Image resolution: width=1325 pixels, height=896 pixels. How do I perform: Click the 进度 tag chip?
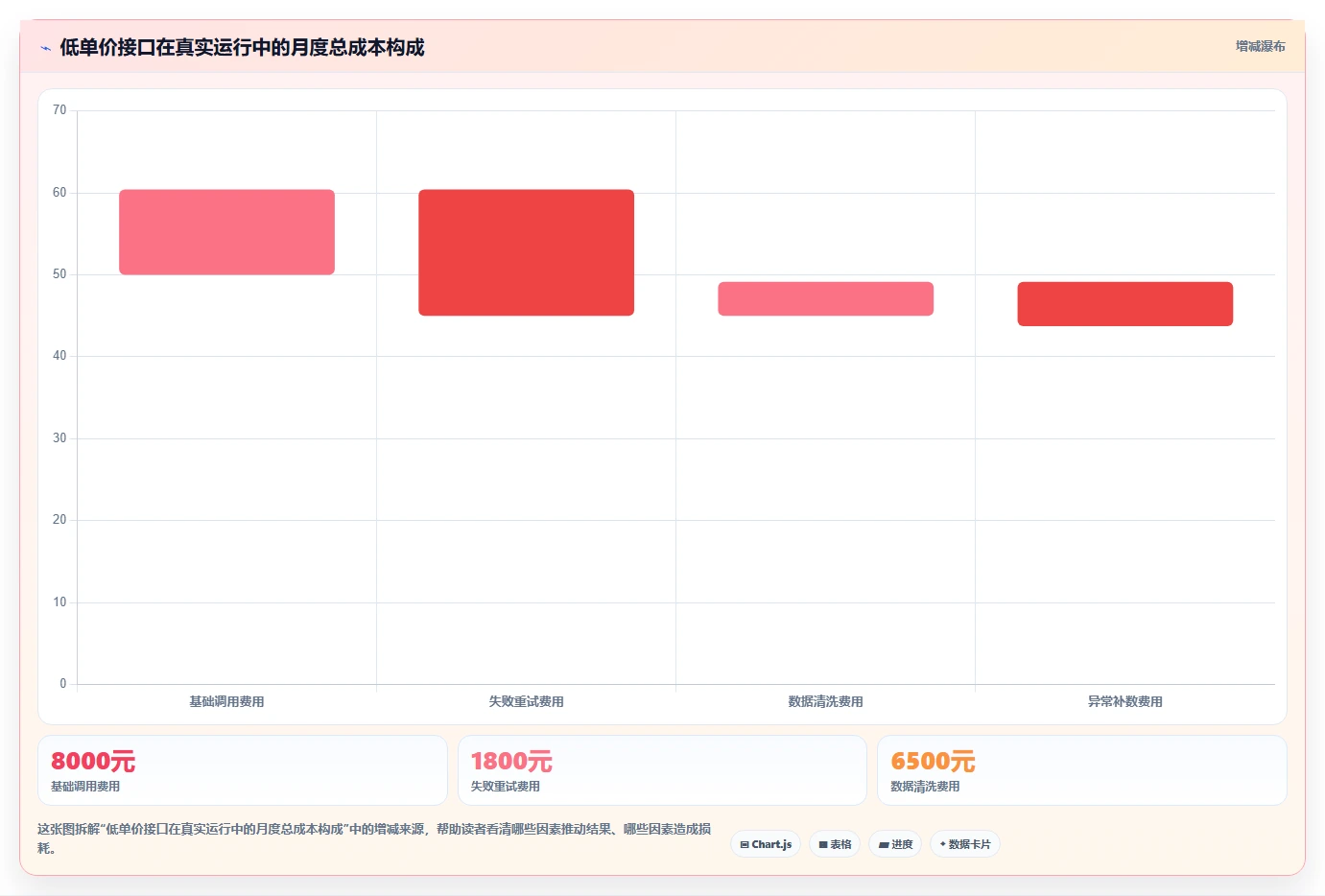point(895,844)
